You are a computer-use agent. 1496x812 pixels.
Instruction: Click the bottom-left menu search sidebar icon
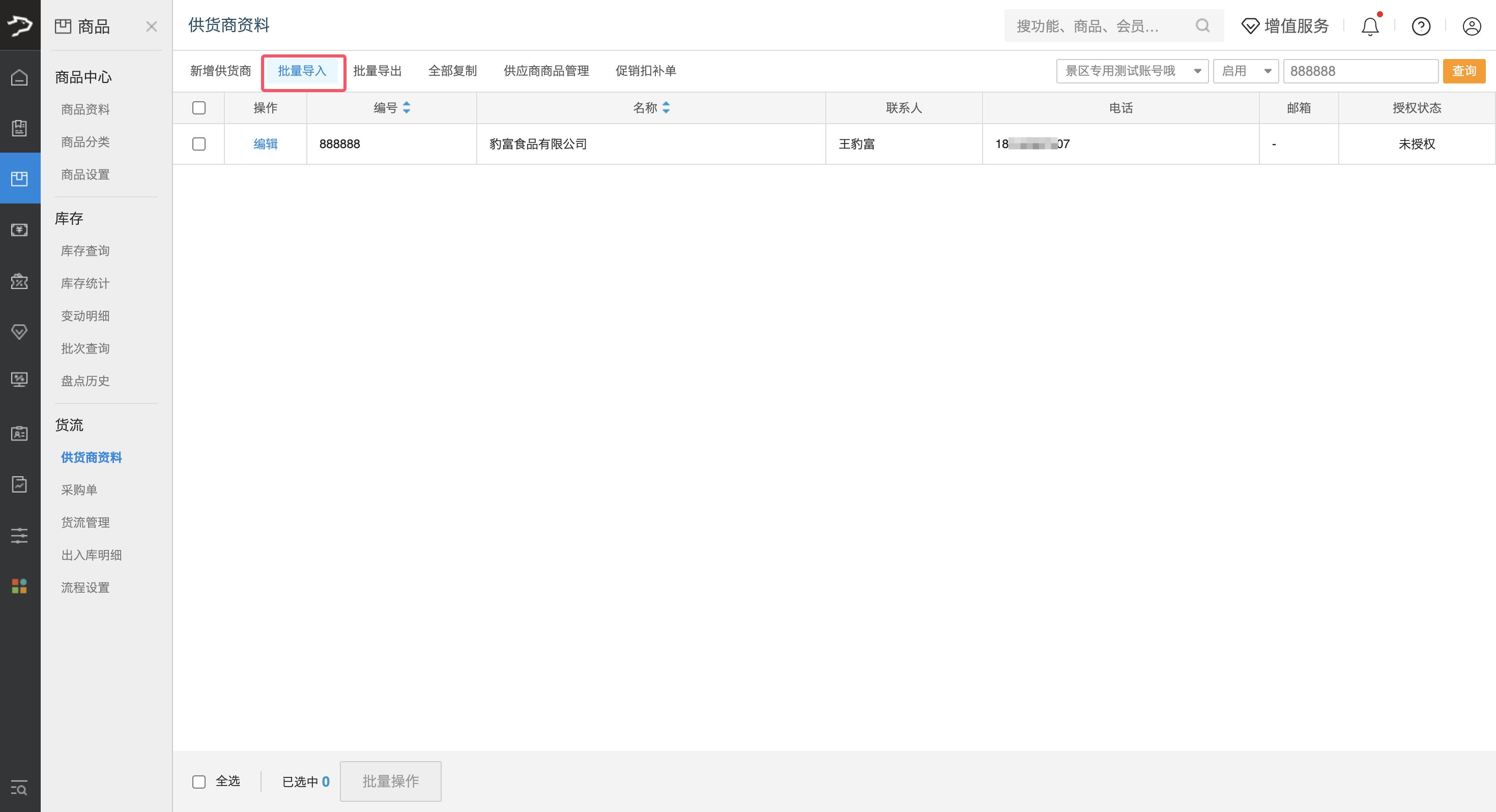coord(19,788)
